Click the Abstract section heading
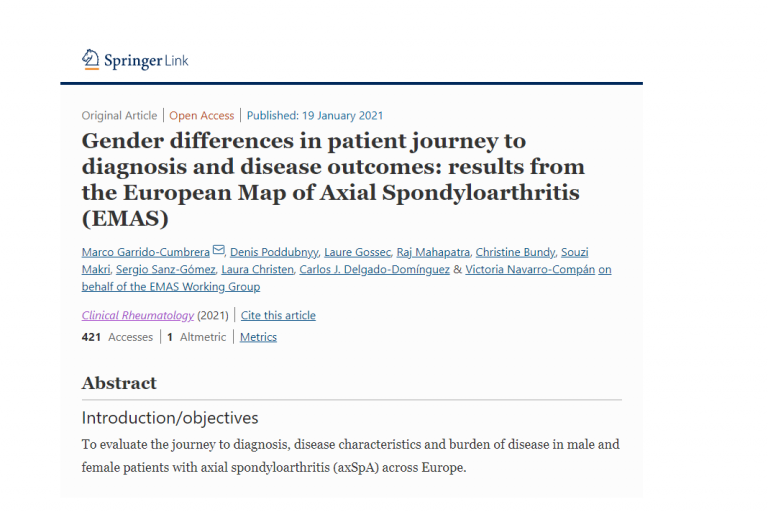 point(119,383)
